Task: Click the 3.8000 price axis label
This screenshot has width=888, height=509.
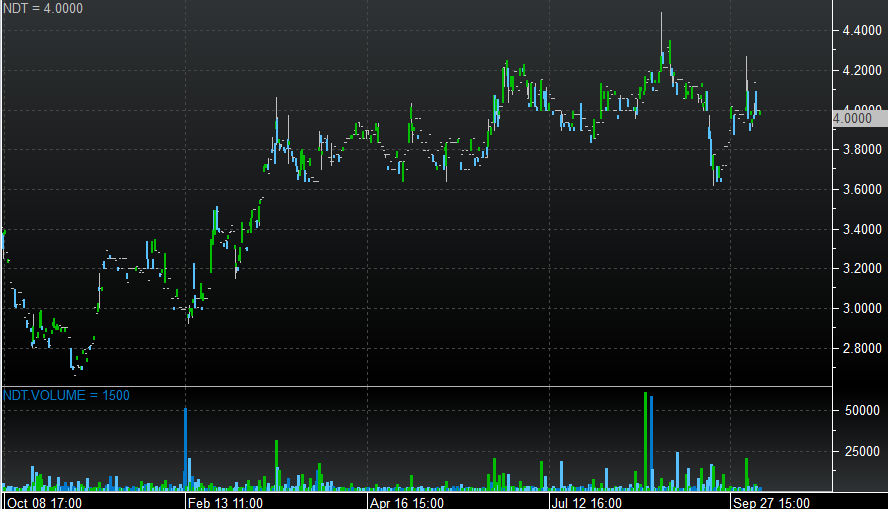Action: pyautogui.click(x=862, y=150)
